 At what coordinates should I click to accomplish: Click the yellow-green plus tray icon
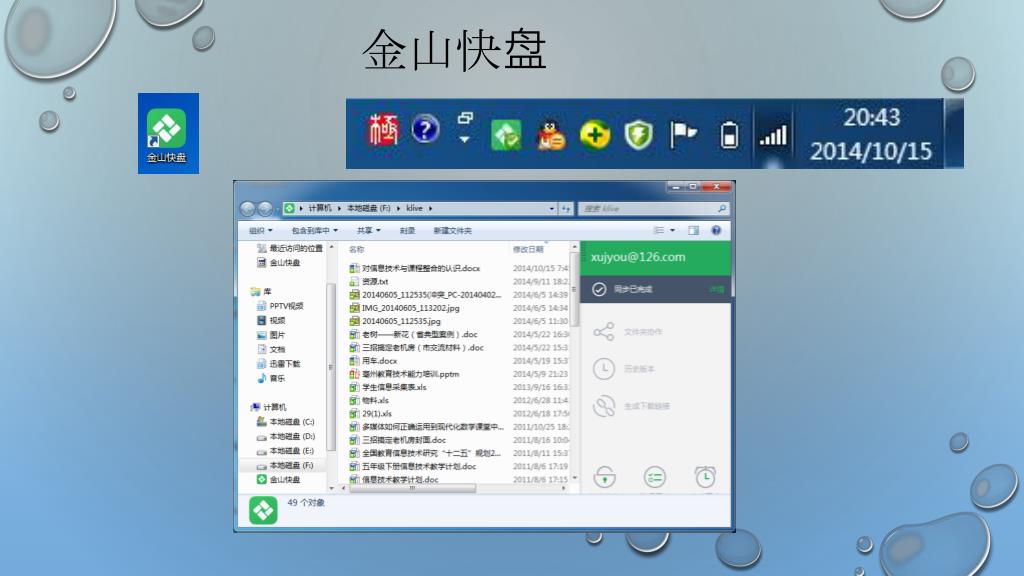click(595, 135)
